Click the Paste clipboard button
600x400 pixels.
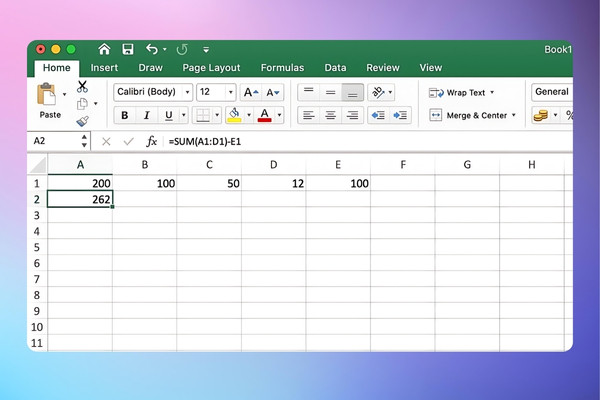(47, 100)
